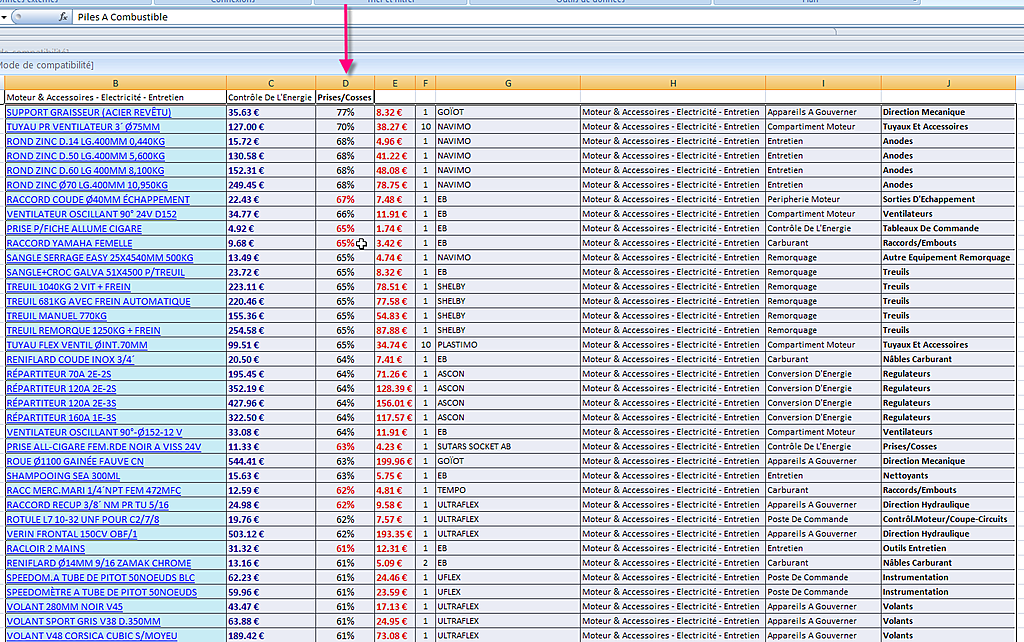Click the formula bar showing Piles A Combustible
The width and height of the screenshot is (1024, 642).
[547, 17]
